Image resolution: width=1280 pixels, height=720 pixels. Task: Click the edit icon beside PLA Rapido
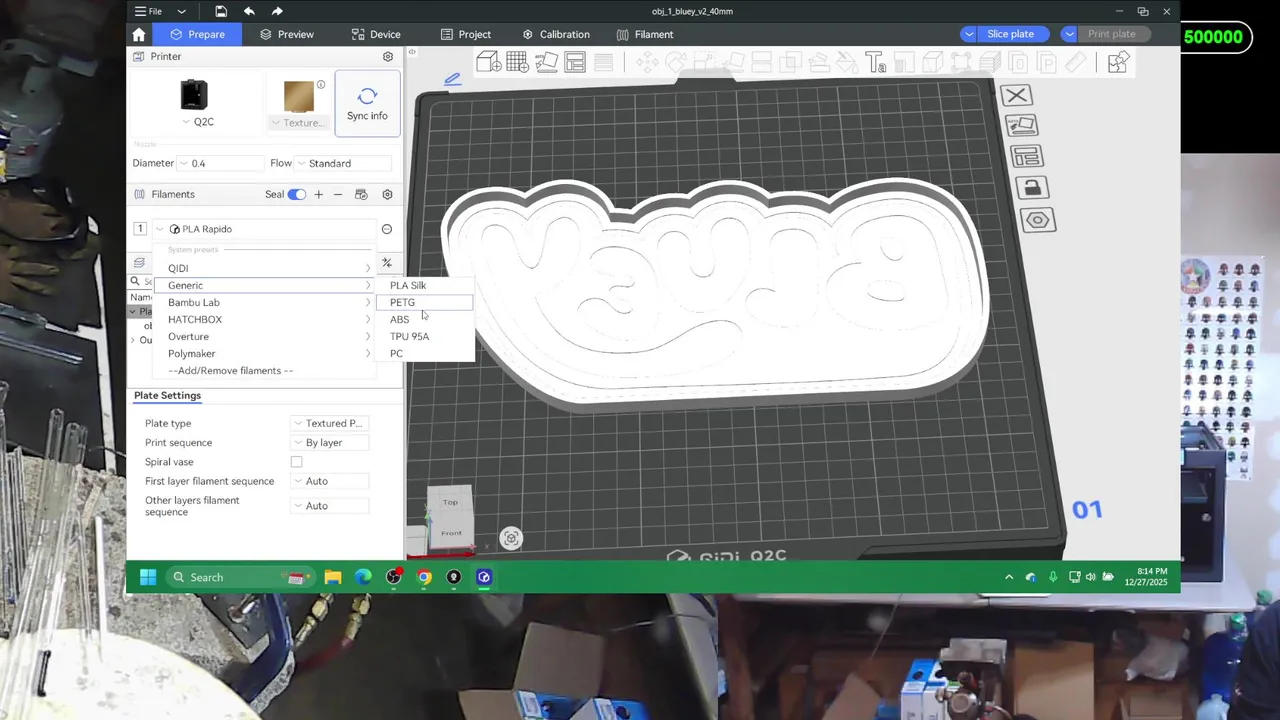point(387,229)
